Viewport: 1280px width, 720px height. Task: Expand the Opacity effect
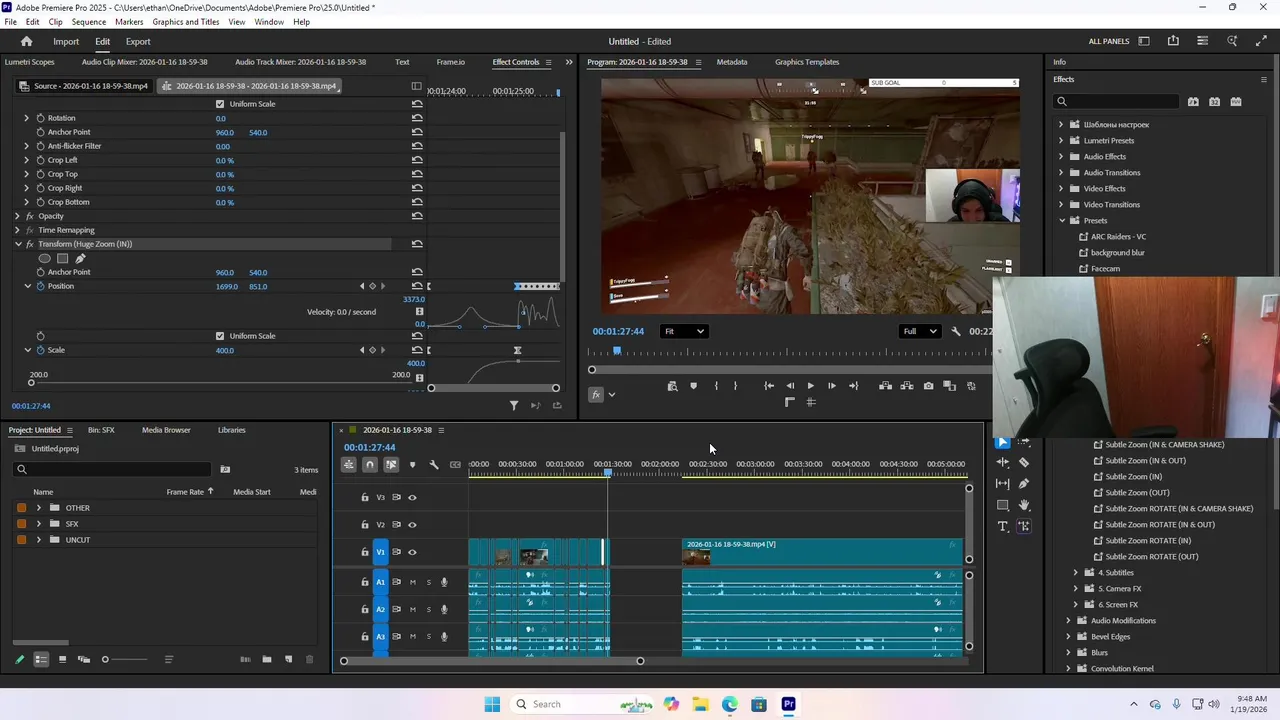coord(17,216)
